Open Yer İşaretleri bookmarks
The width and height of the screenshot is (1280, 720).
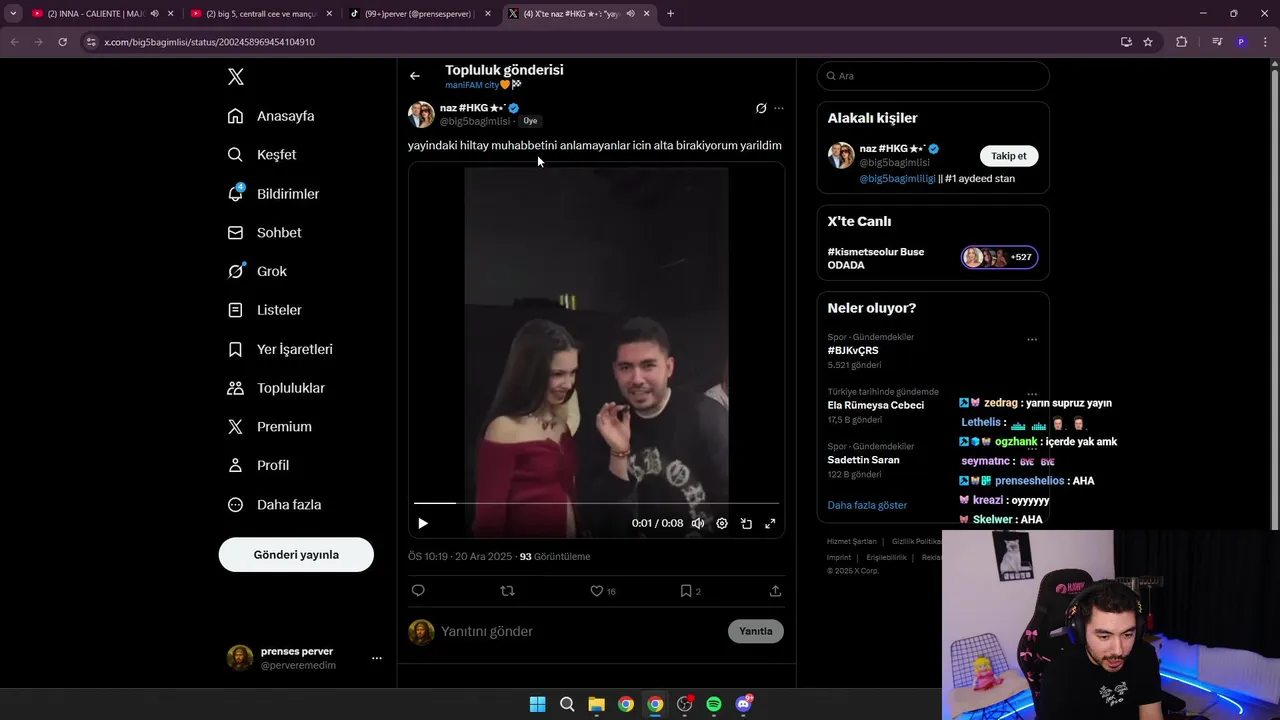click(x=280, y=349)
